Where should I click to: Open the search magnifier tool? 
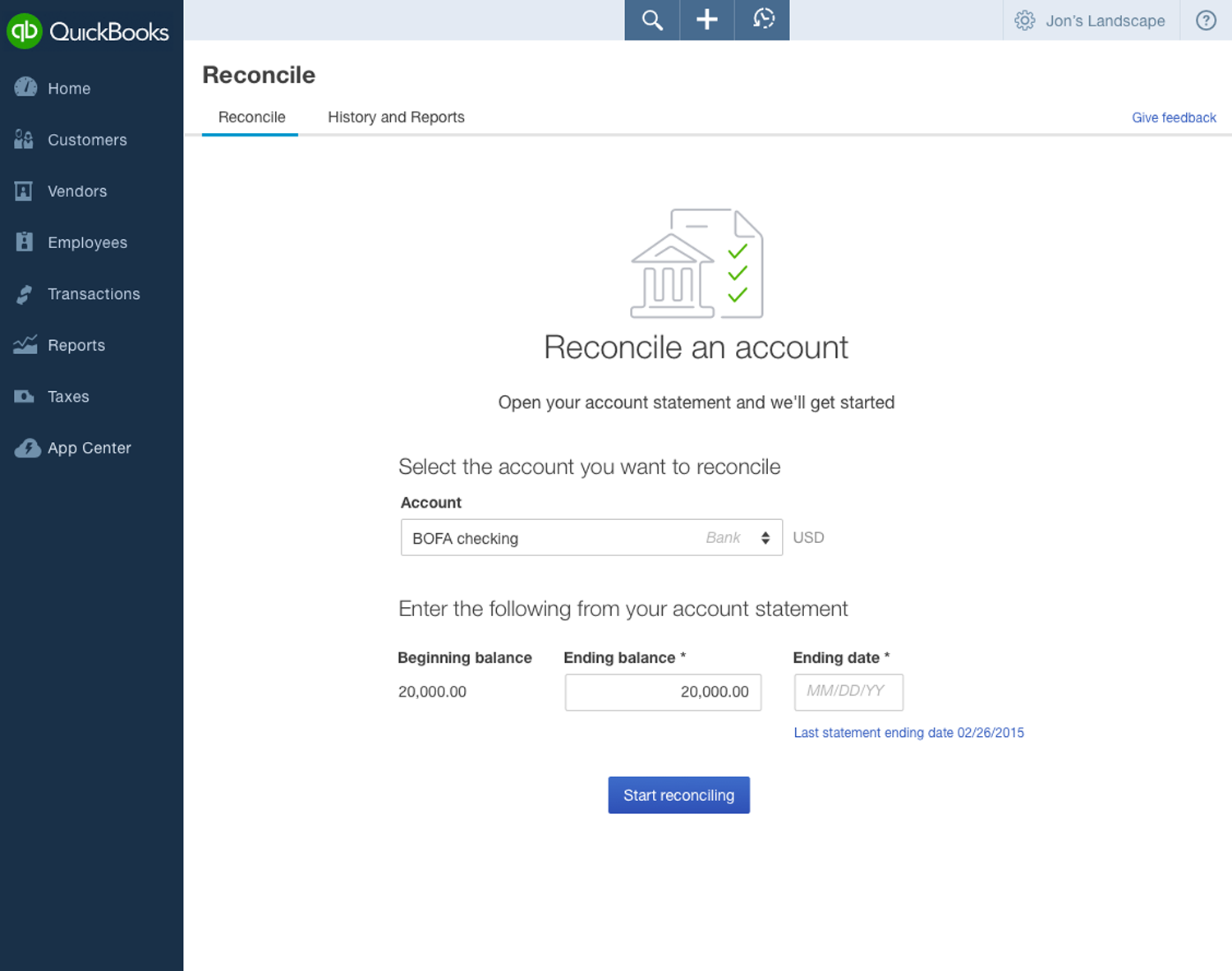(652, 20)
